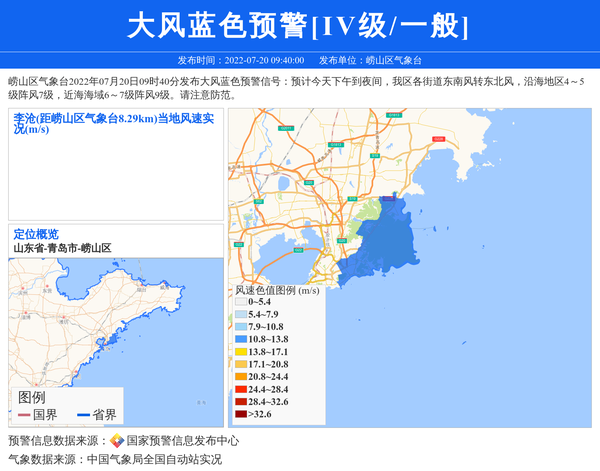600x471 pixels.
Task: Select the 13.8~17.1 yellow legend swatch
Action: pyautogui.click(x=240, y=352)
